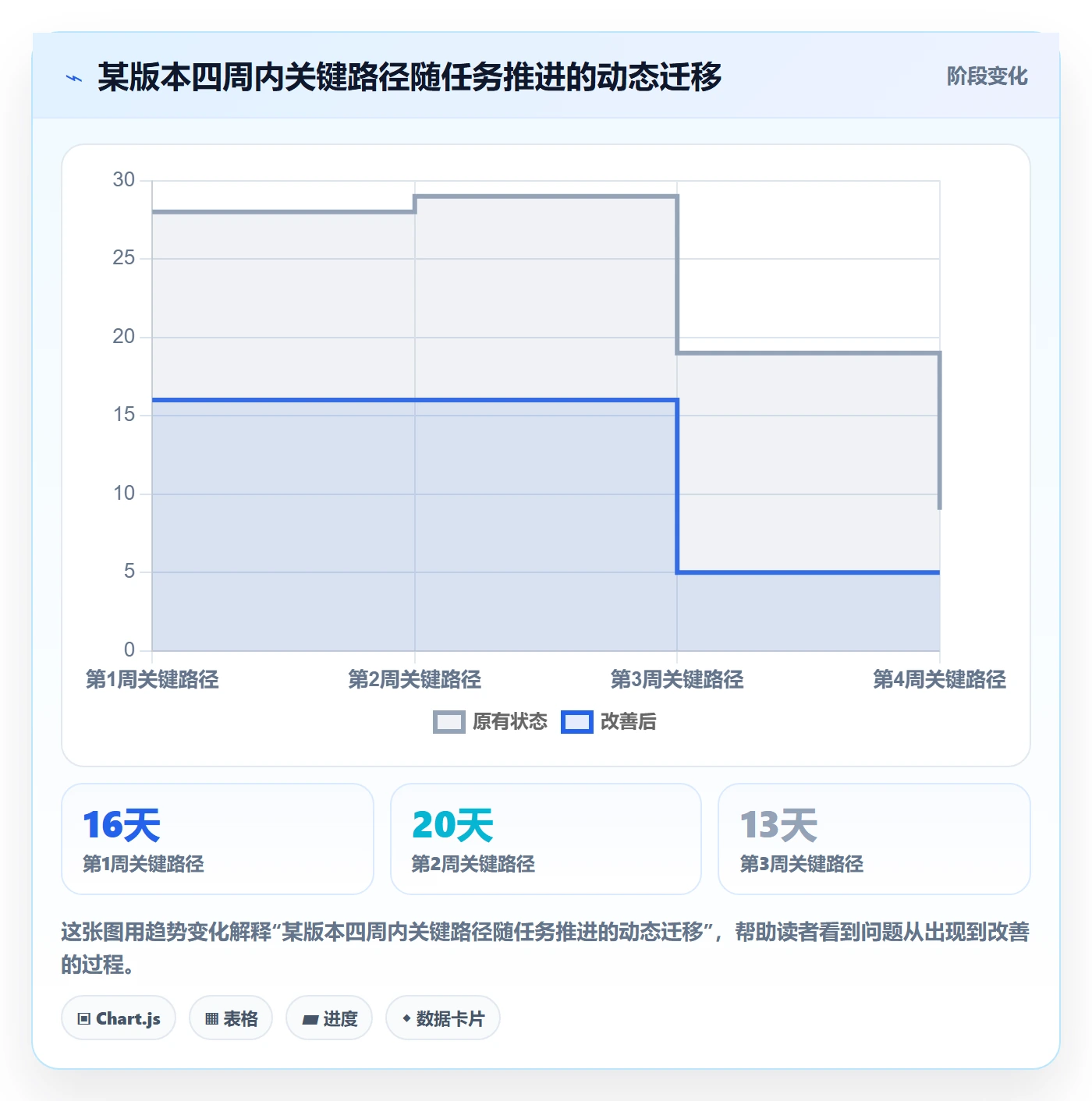Click x-axis label 第1周关键路径
The image size is (1092, 1101).
tap(152, 679)
